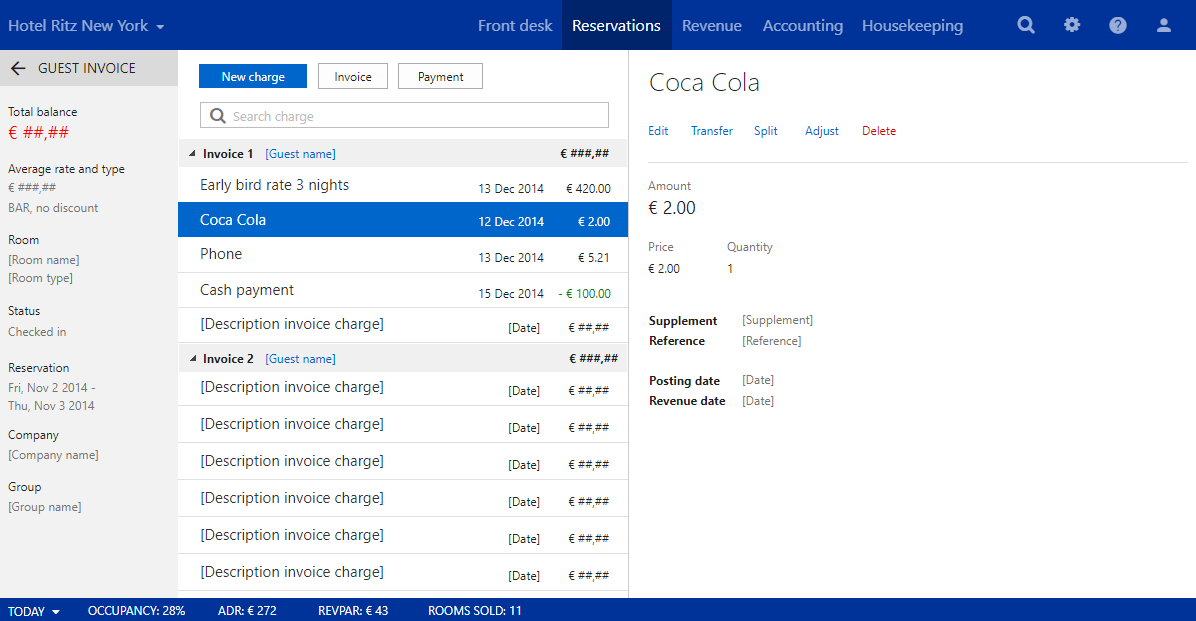Click the - € 100.00 payment amount
The image size is (1196, 621).
(x=584, y=294)
